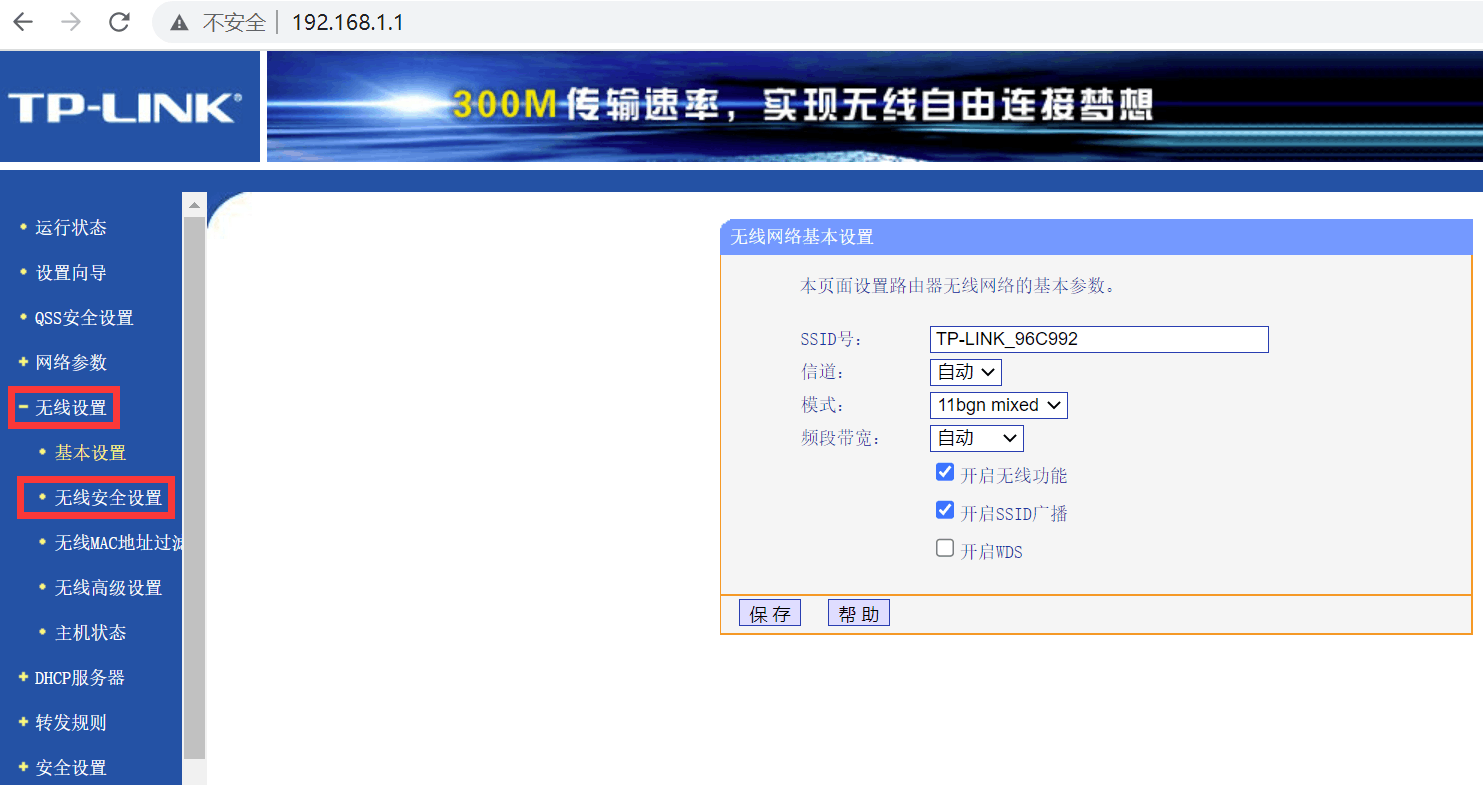Uncheck the 开启无线功能 checkbox
The height and width of the screenshot is (785, 1483).
click(944, 471)
